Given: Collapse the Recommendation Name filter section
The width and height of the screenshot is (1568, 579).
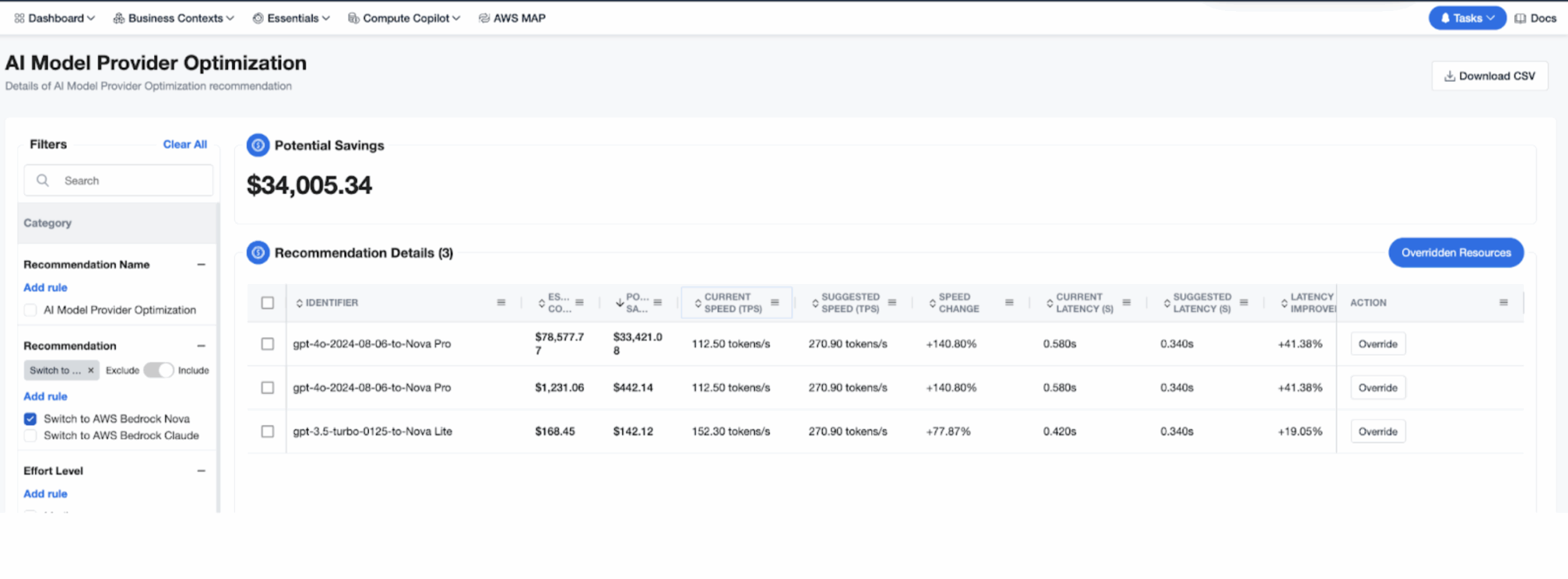Looking at the screenshot, I should (201, 264).
